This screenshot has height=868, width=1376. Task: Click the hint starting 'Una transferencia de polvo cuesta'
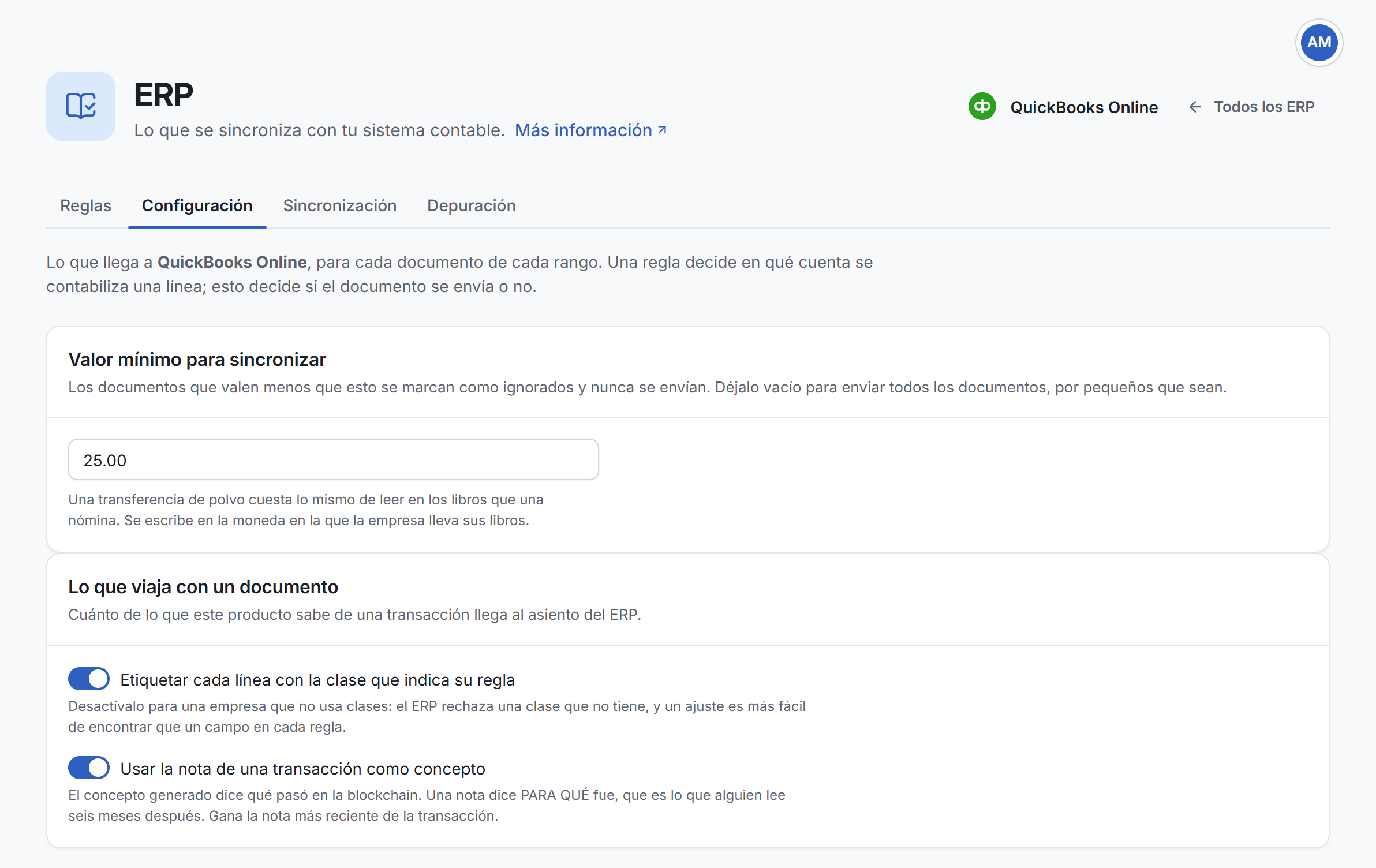(306, 510)
